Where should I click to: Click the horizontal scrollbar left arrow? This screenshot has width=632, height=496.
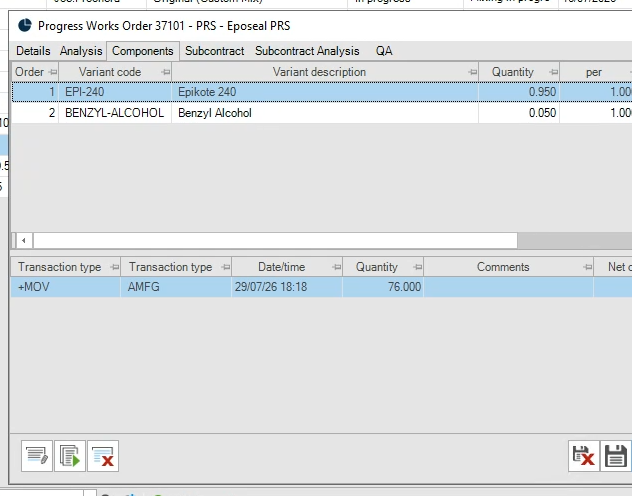[24, 241]
